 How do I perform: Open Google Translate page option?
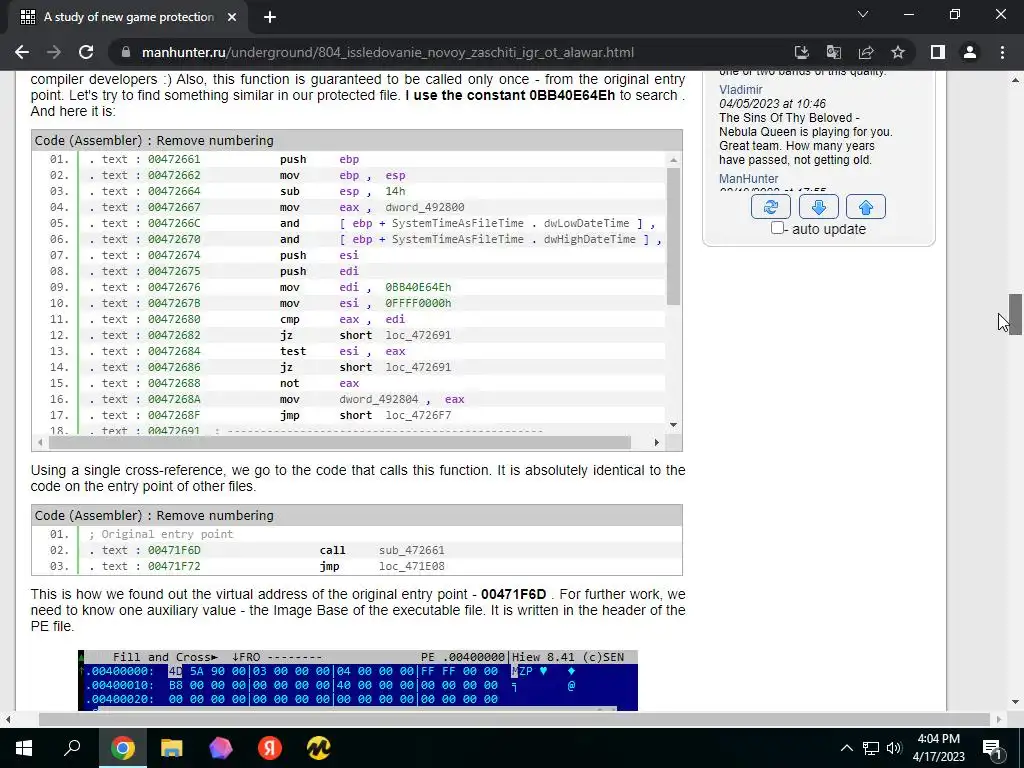pyautogui.click(x=834, y=52)
